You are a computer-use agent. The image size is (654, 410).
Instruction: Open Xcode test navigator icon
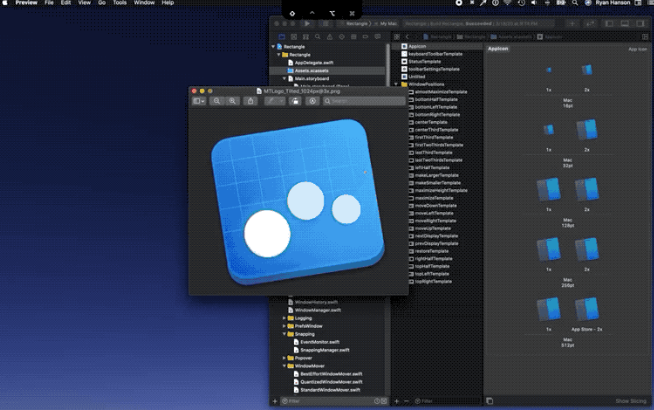342,37
